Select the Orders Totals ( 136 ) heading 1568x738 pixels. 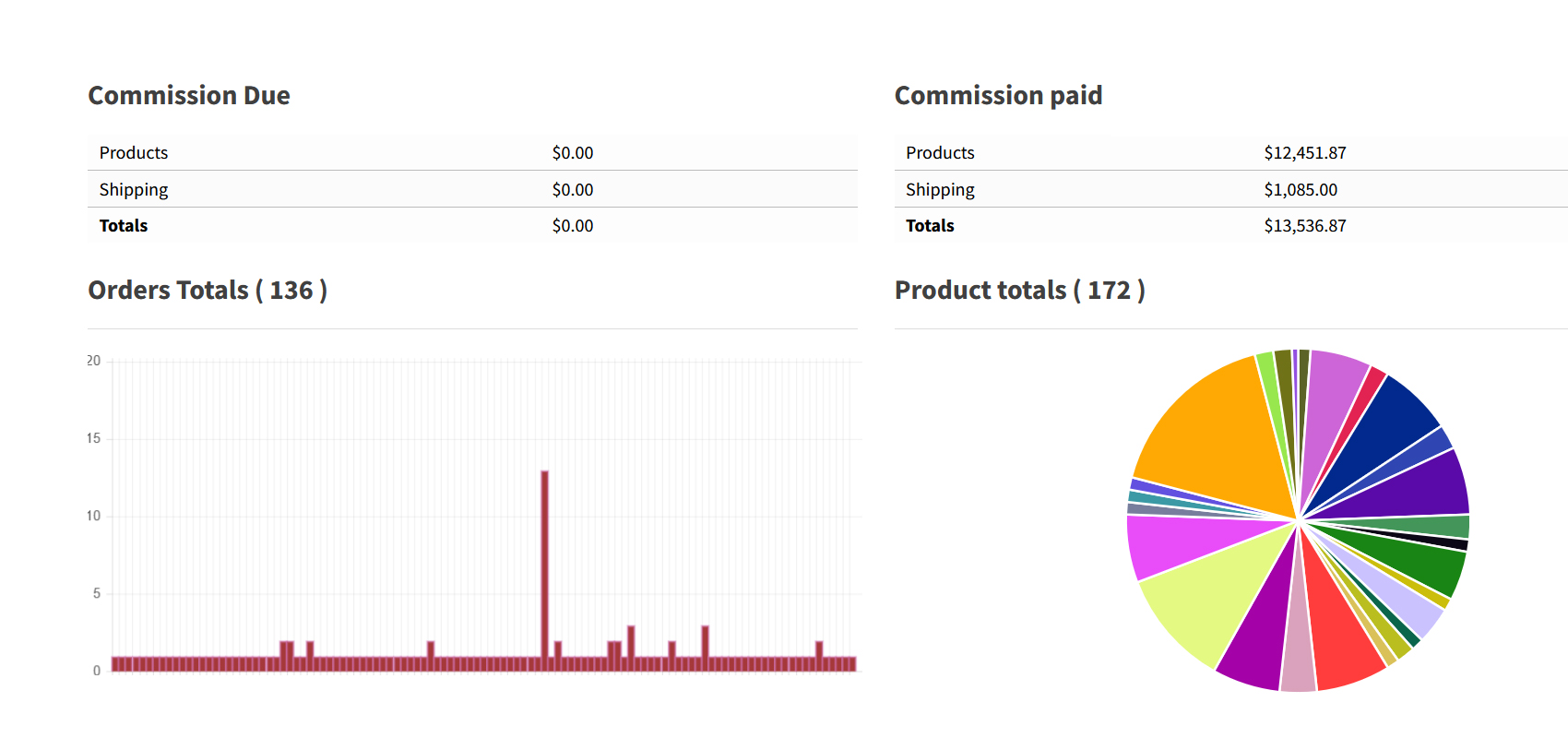pos(208,291)
